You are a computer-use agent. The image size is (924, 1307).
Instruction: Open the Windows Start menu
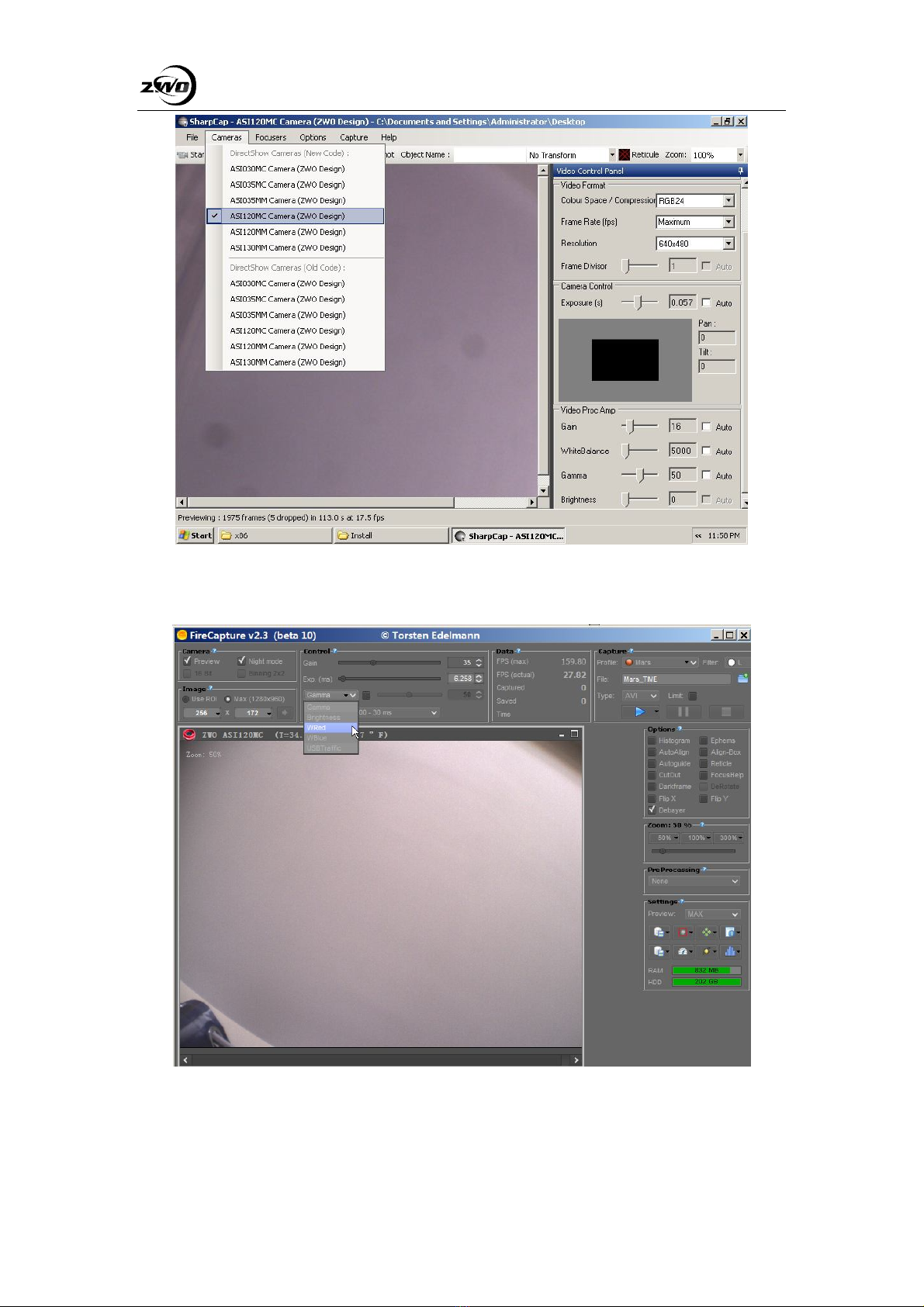[x=196, y=535]
